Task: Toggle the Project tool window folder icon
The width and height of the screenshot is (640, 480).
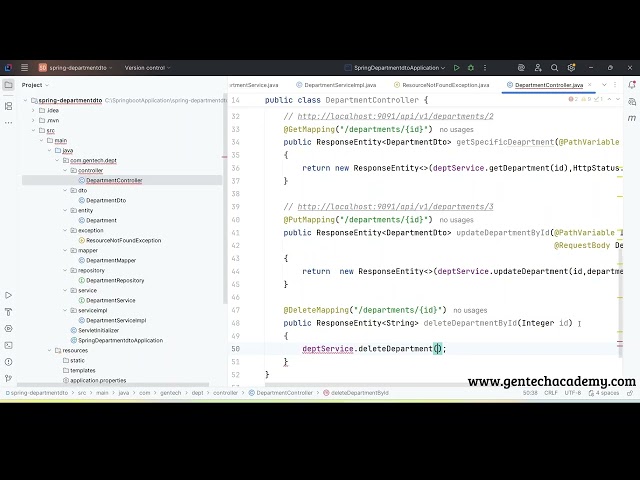Action: 8,85
